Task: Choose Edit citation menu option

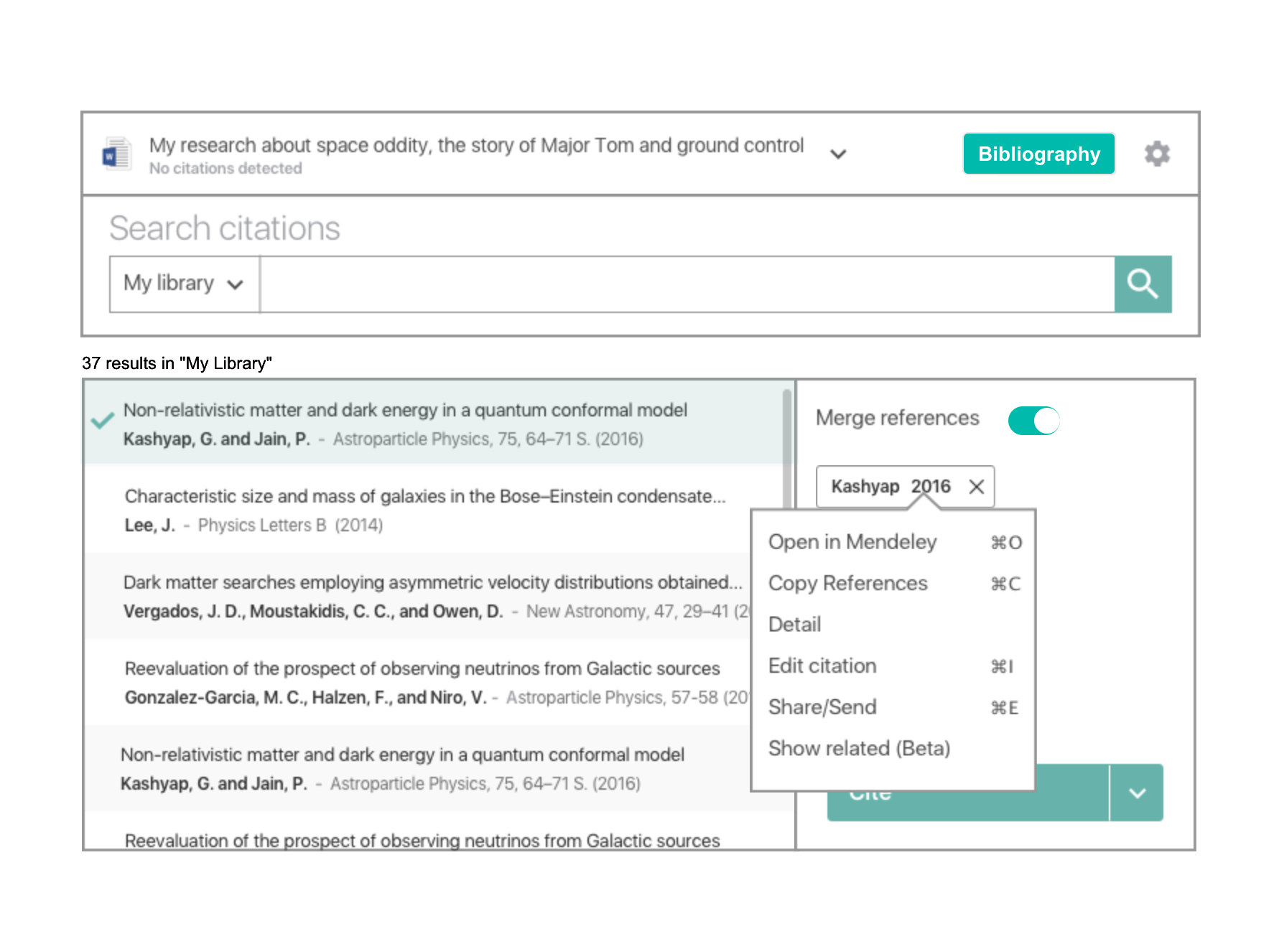Action: pyautogui.click(x=822, y=666)
